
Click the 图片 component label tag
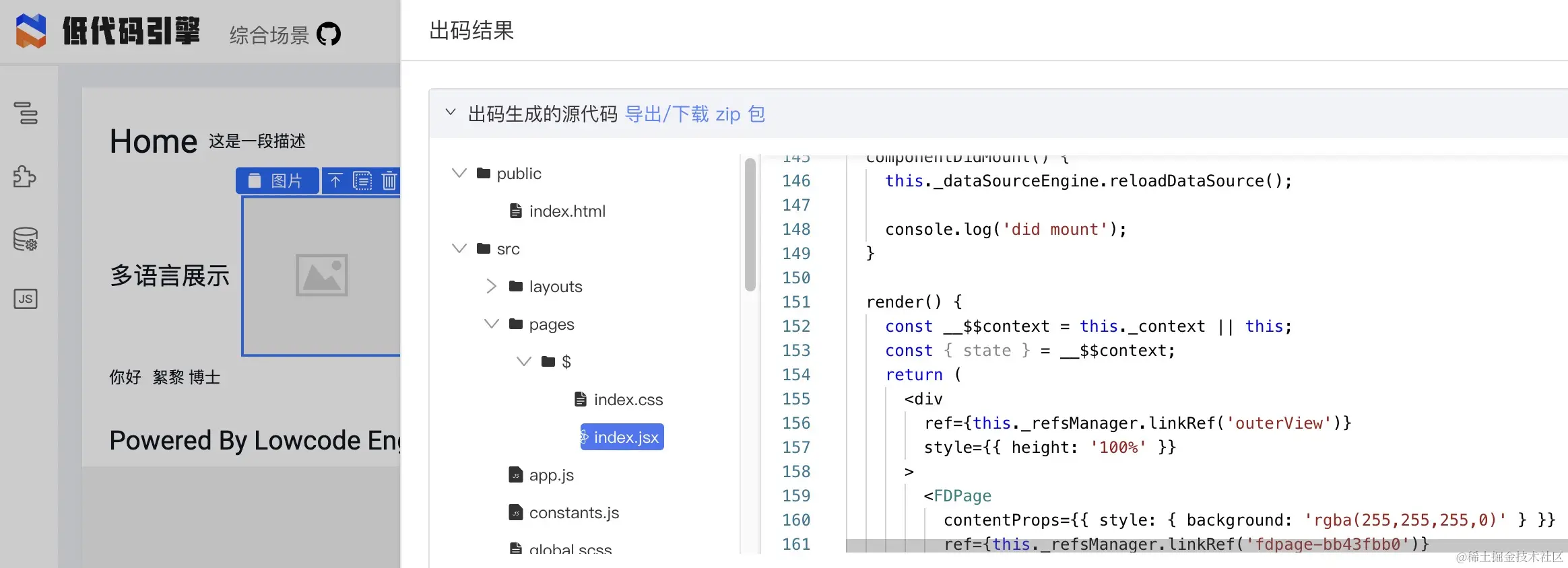point(277,180)
